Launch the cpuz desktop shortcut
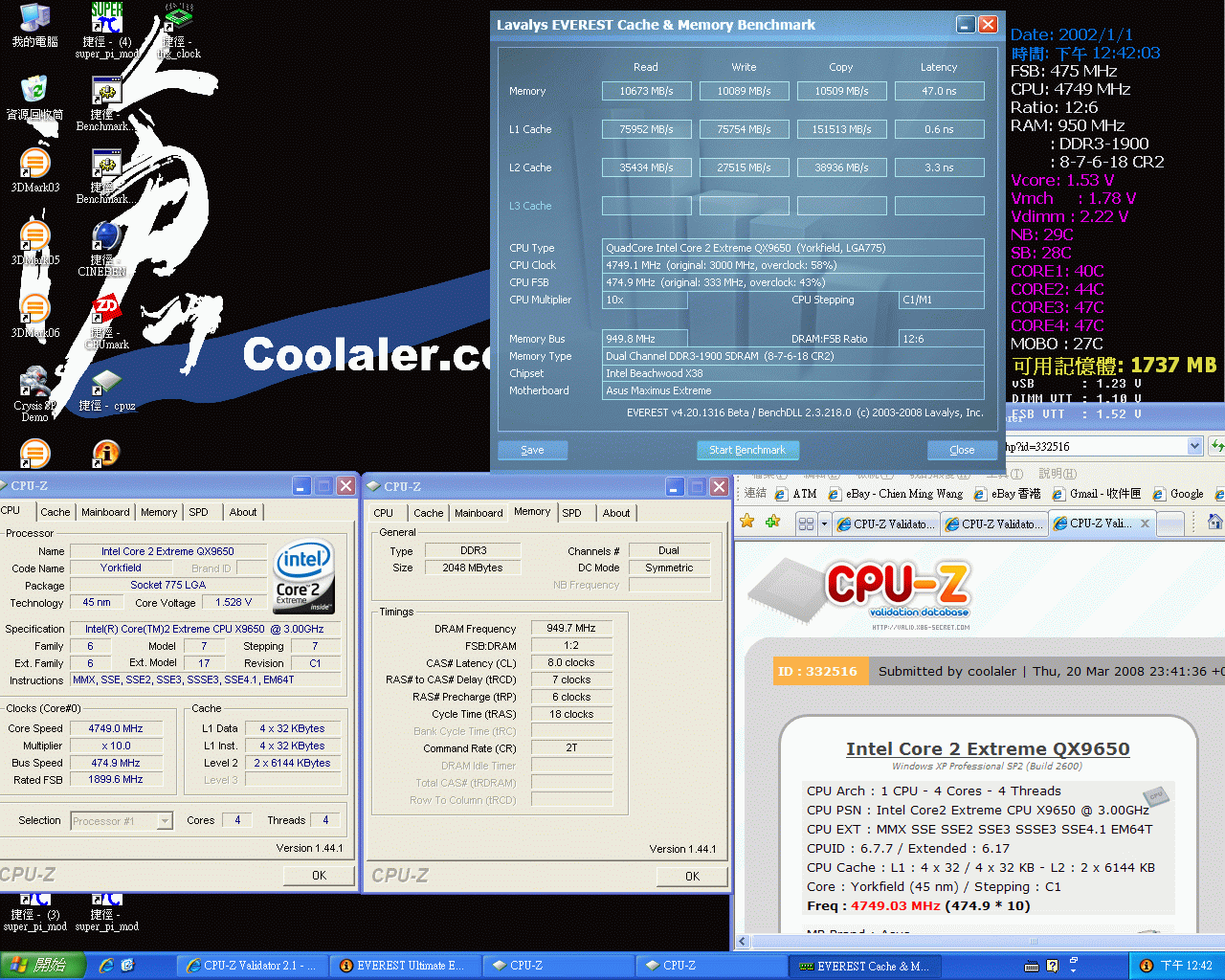The height and width of the screenshot is (980, 1225). (x=106, y=390)
